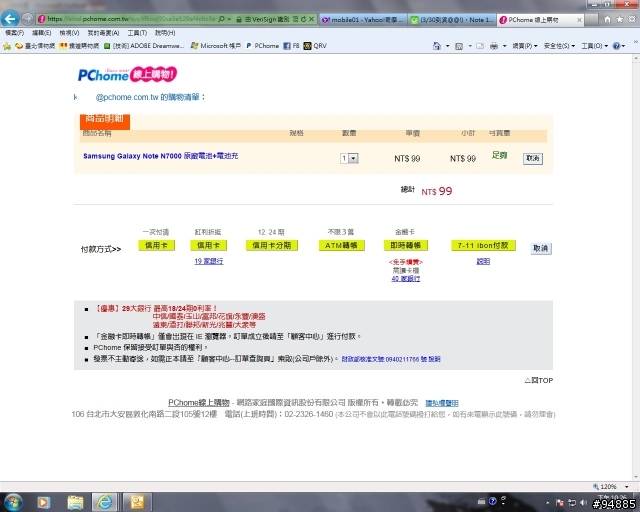Screen dimensions: 640x512
Task: Open File Explorer folder icon on taskbar
Action: (x=76, y=503)
